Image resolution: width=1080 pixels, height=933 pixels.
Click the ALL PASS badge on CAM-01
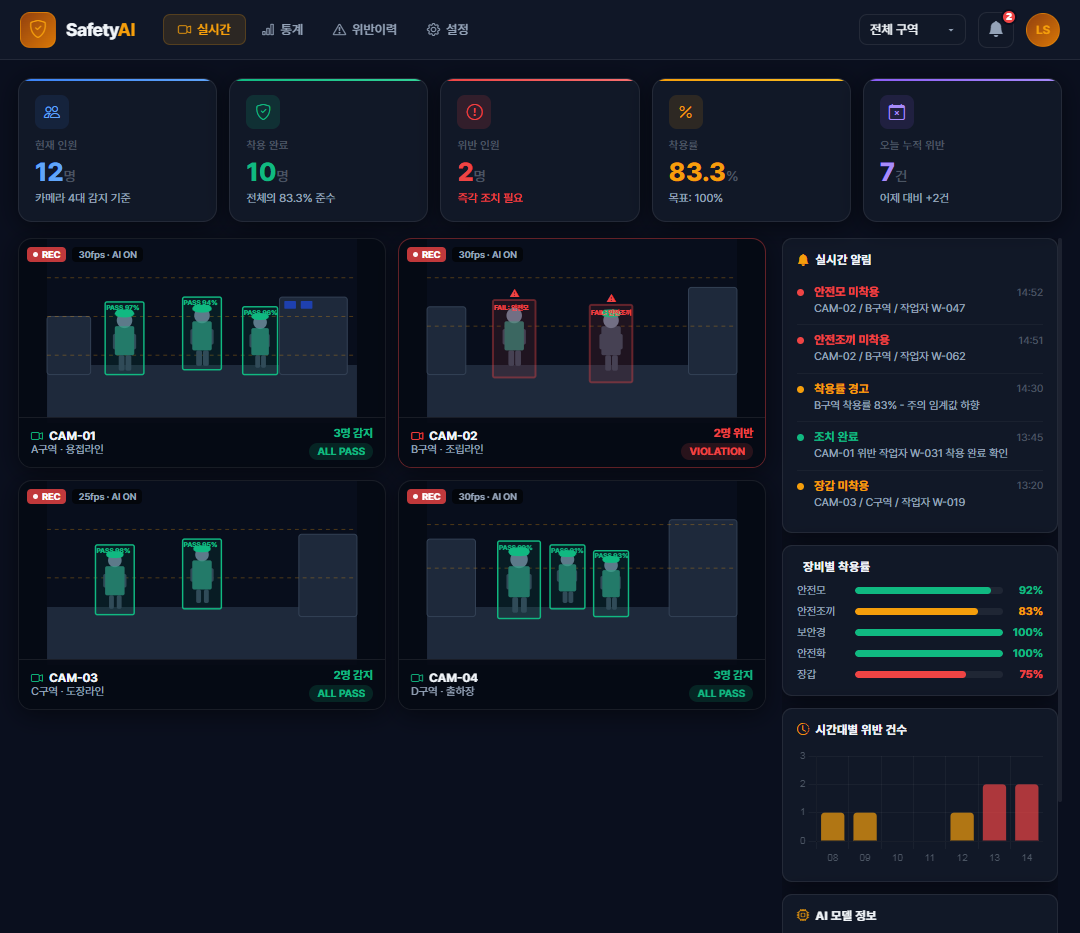pyautogui.click(x=341, y=452)
